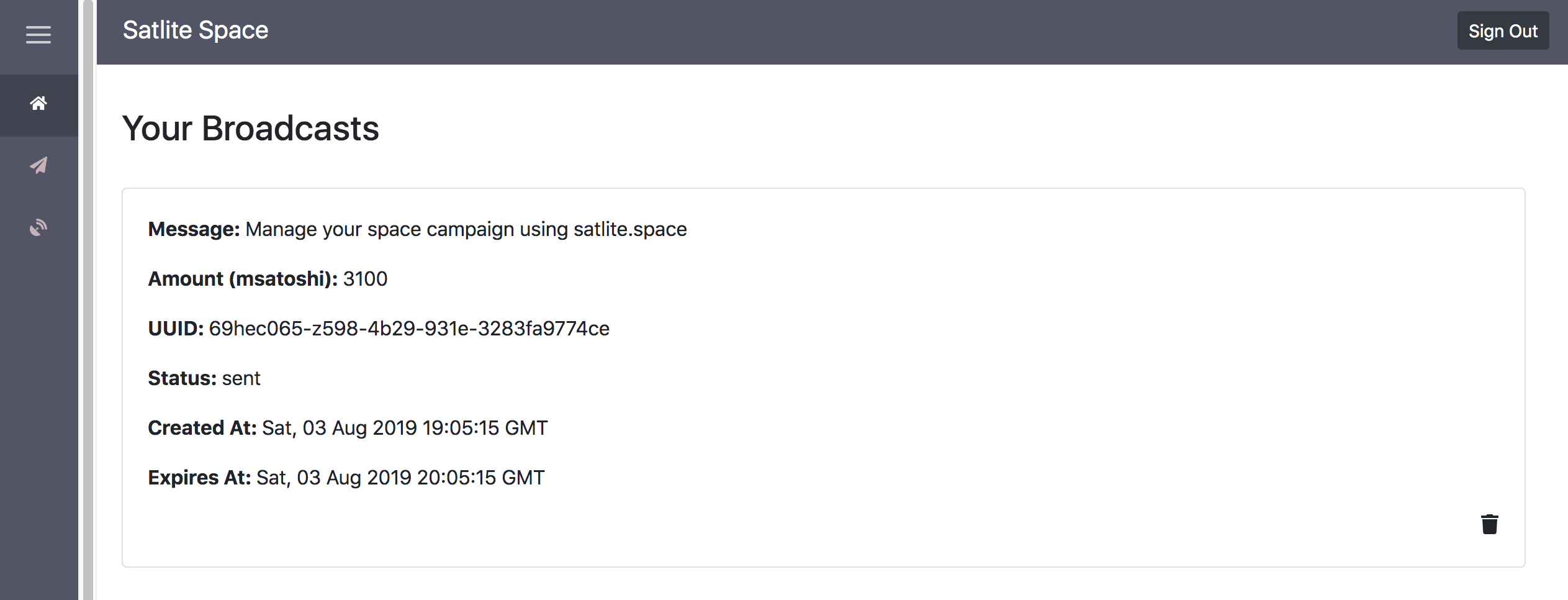Activate the broadcast sidebar entry

click(38, 165)
